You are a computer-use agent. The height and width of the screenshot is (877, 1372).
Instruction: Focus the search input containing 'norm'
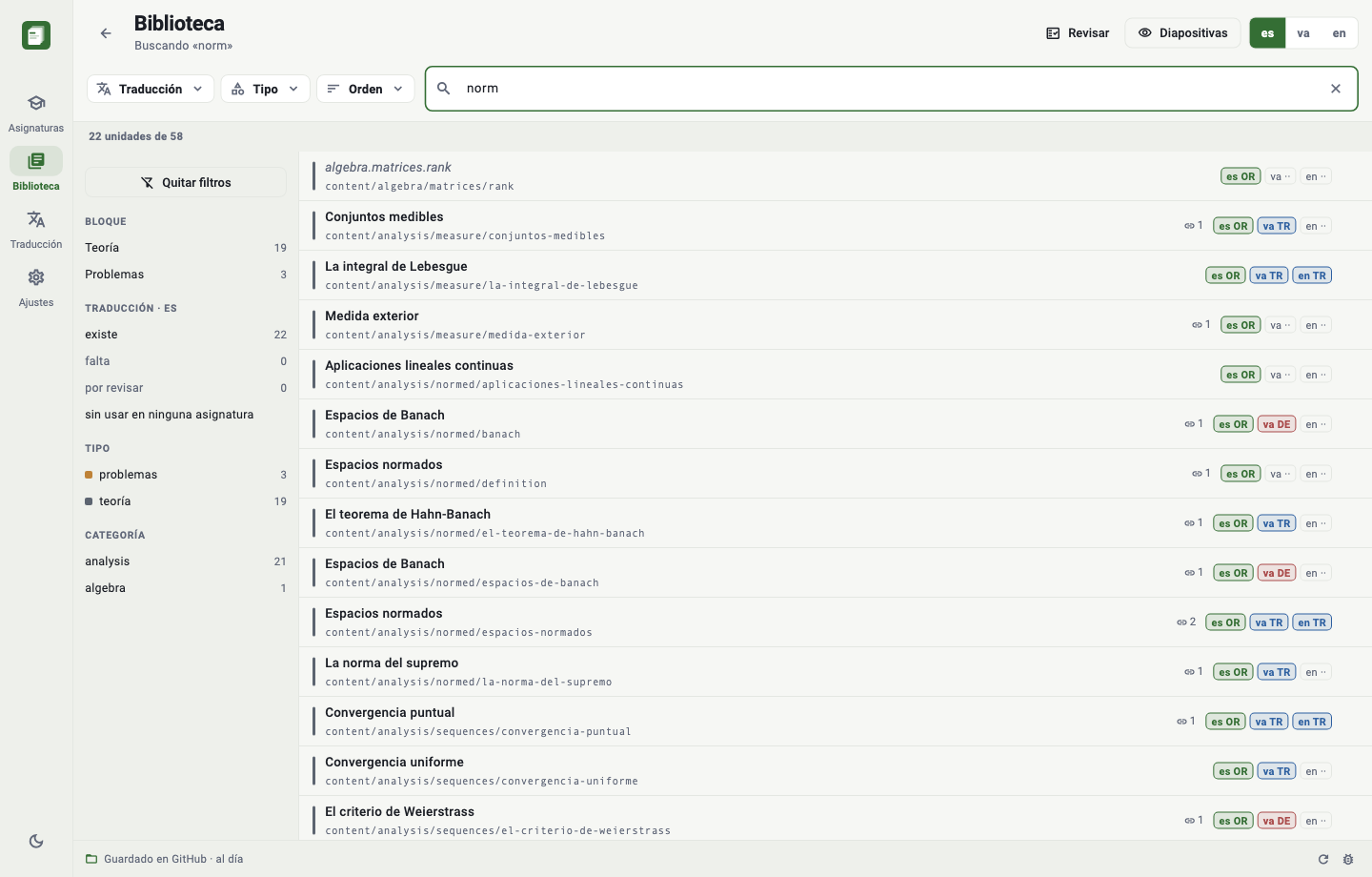(x=891, y=89)
